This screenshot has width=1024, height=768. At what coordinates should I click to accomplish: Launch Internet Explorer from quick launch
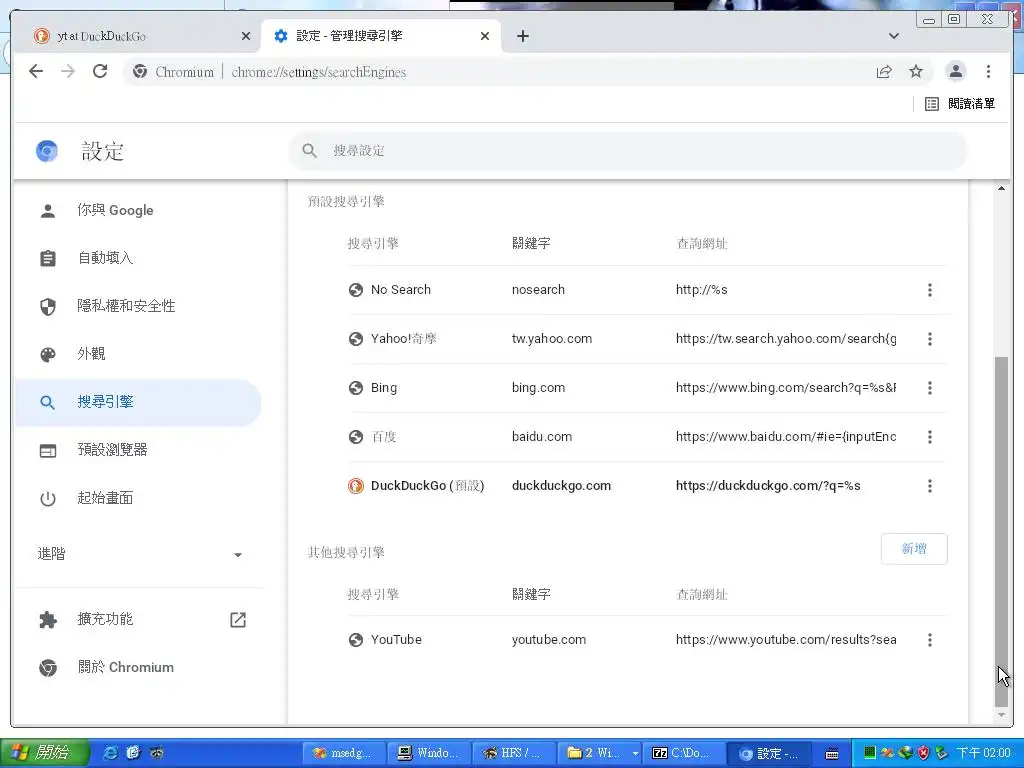111,753
